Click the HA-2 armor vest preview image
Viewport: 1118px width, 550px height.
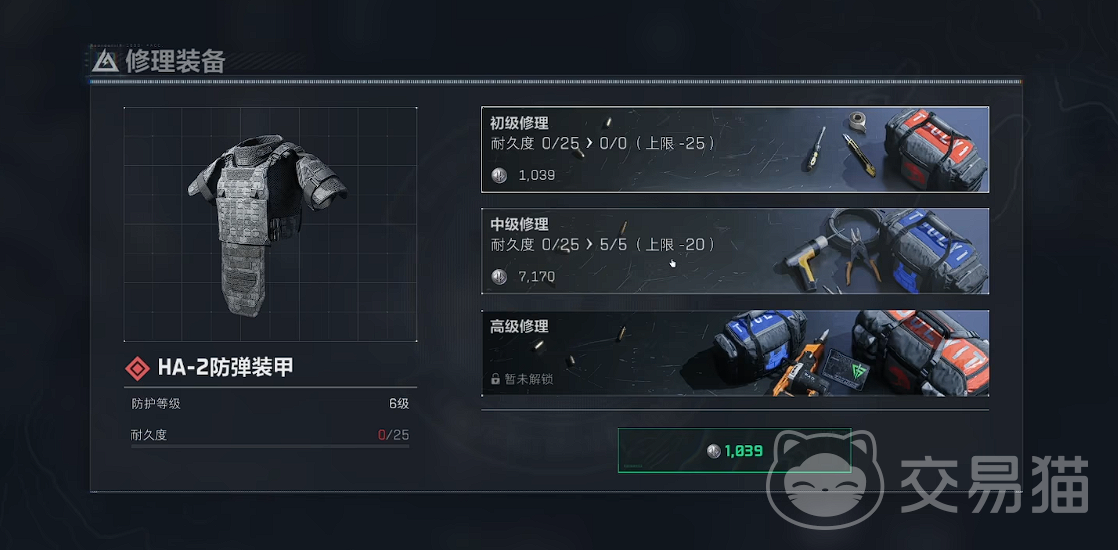coord(267,225)
